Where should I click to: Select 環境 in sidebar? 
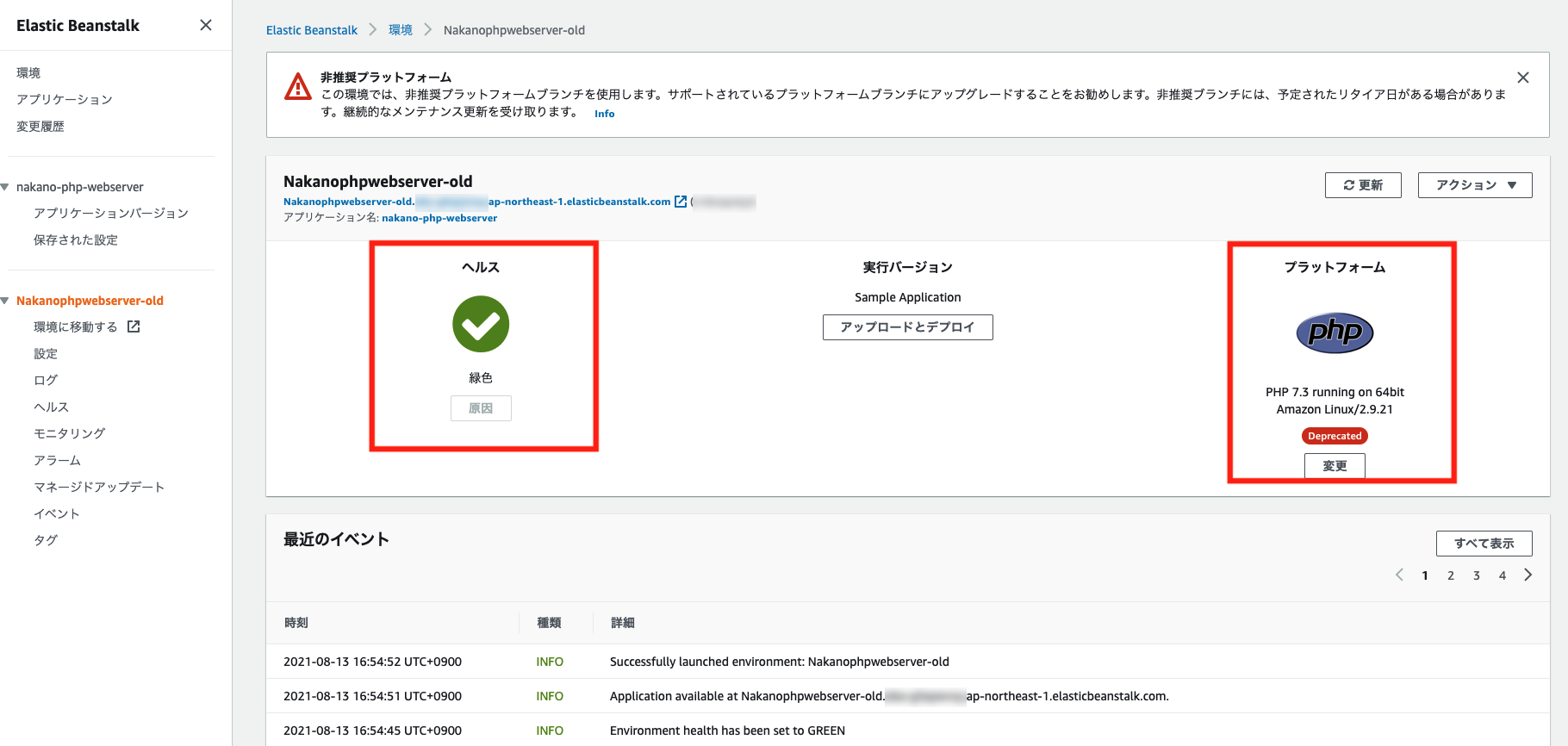[x=28, y=73]
